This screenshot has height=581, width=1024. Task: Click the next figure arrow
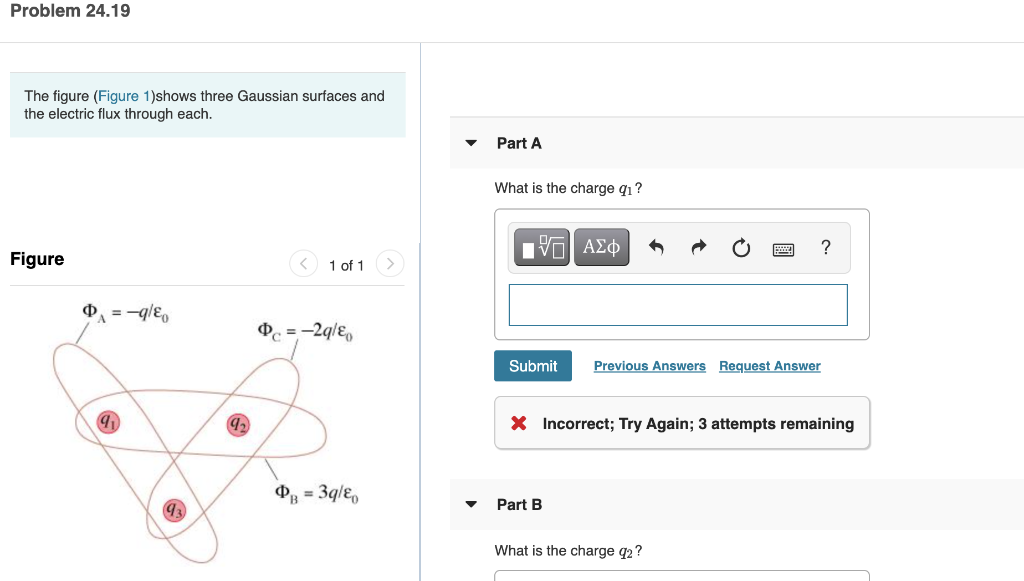tap(390, 263)
